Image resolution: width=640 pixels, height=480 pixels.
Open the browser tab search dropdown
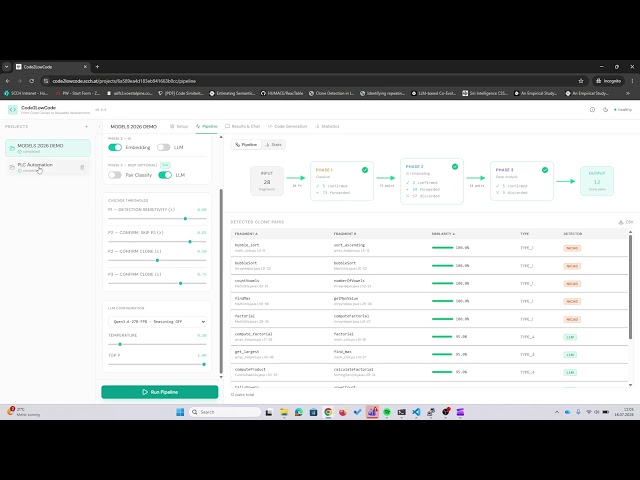coord(7,67)
